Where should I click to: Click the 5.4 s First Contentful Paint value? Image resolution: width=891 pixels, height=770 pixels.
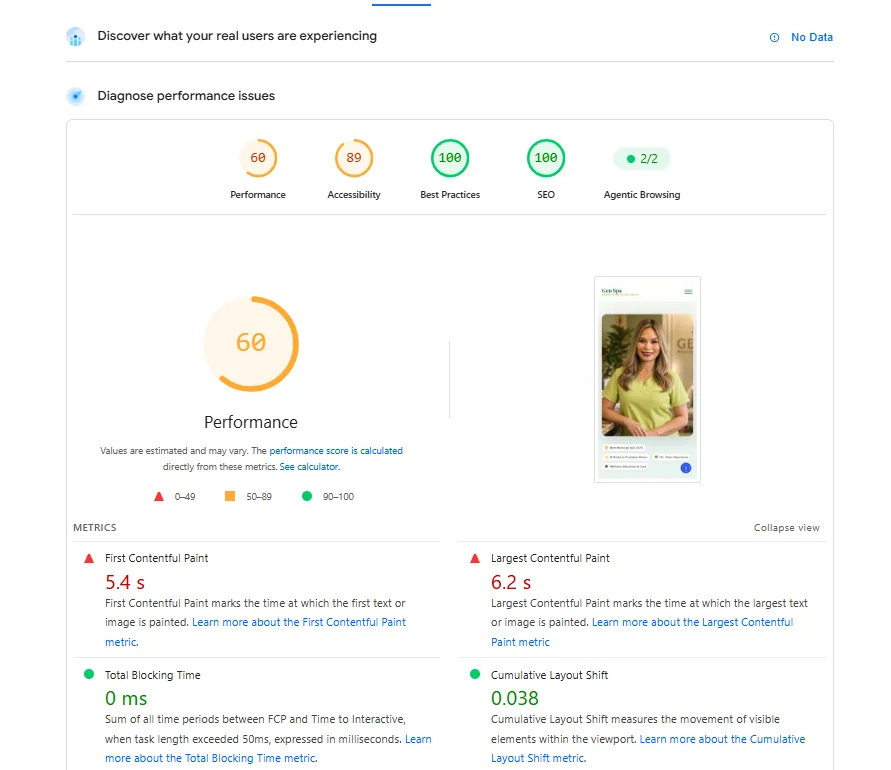click(x=125, y=582)
